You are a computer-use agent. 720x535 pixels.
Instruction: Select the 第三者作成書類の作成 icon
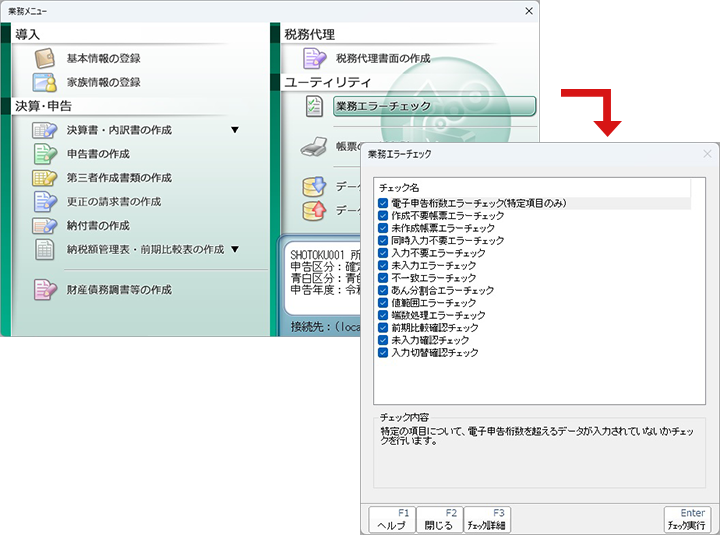45,178
